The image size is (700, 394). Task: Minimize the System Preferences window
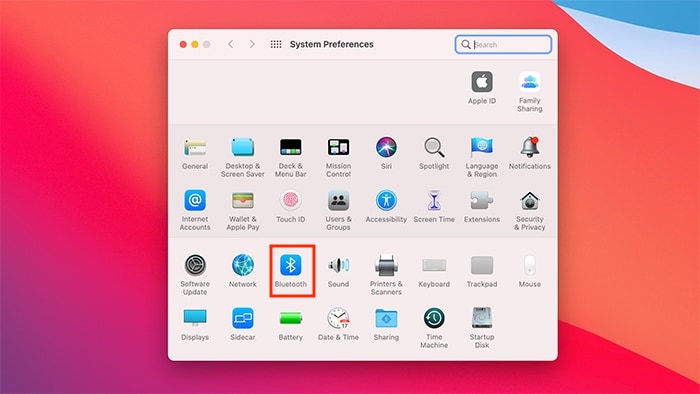coord(195,44)
